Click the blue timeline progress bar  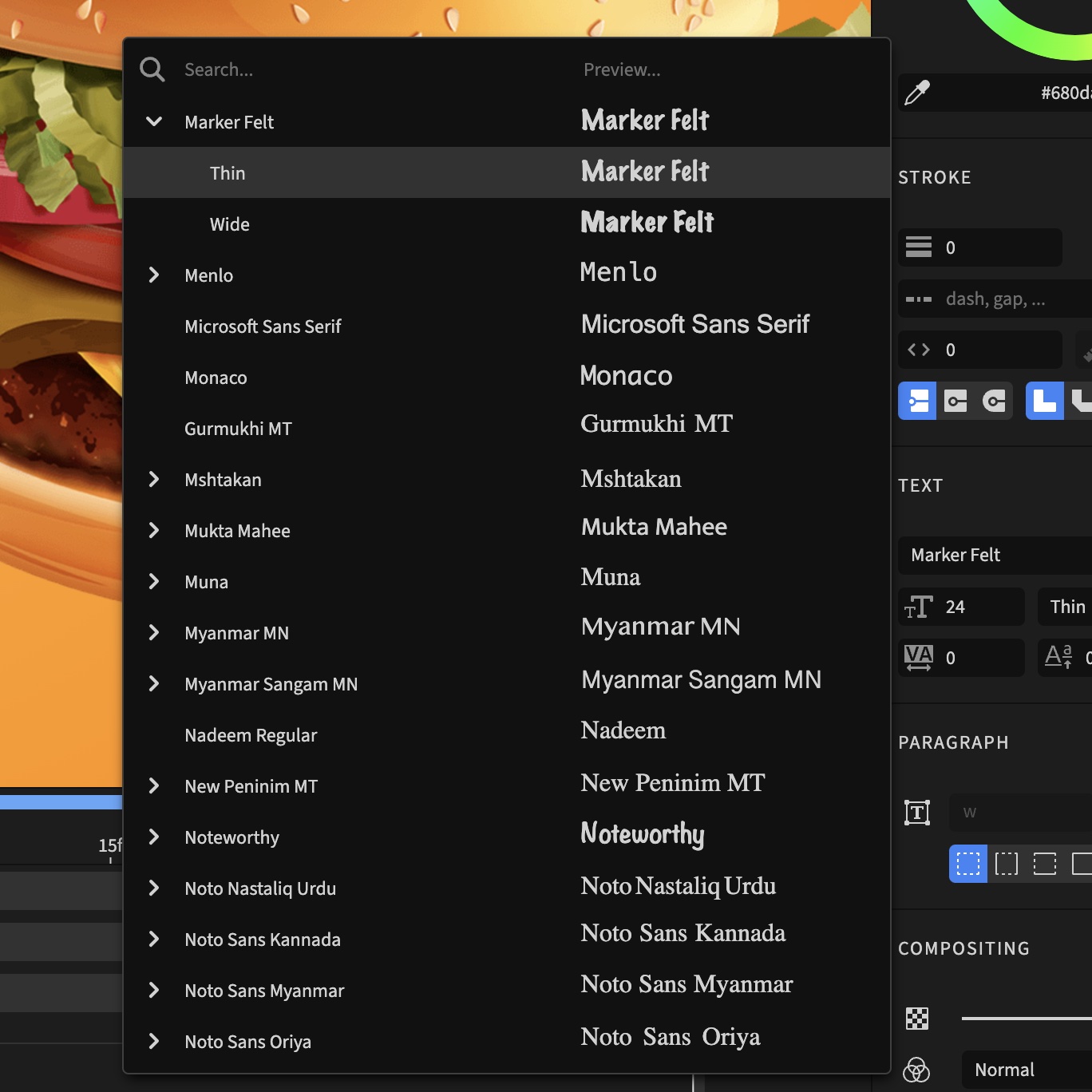[61, 802]
